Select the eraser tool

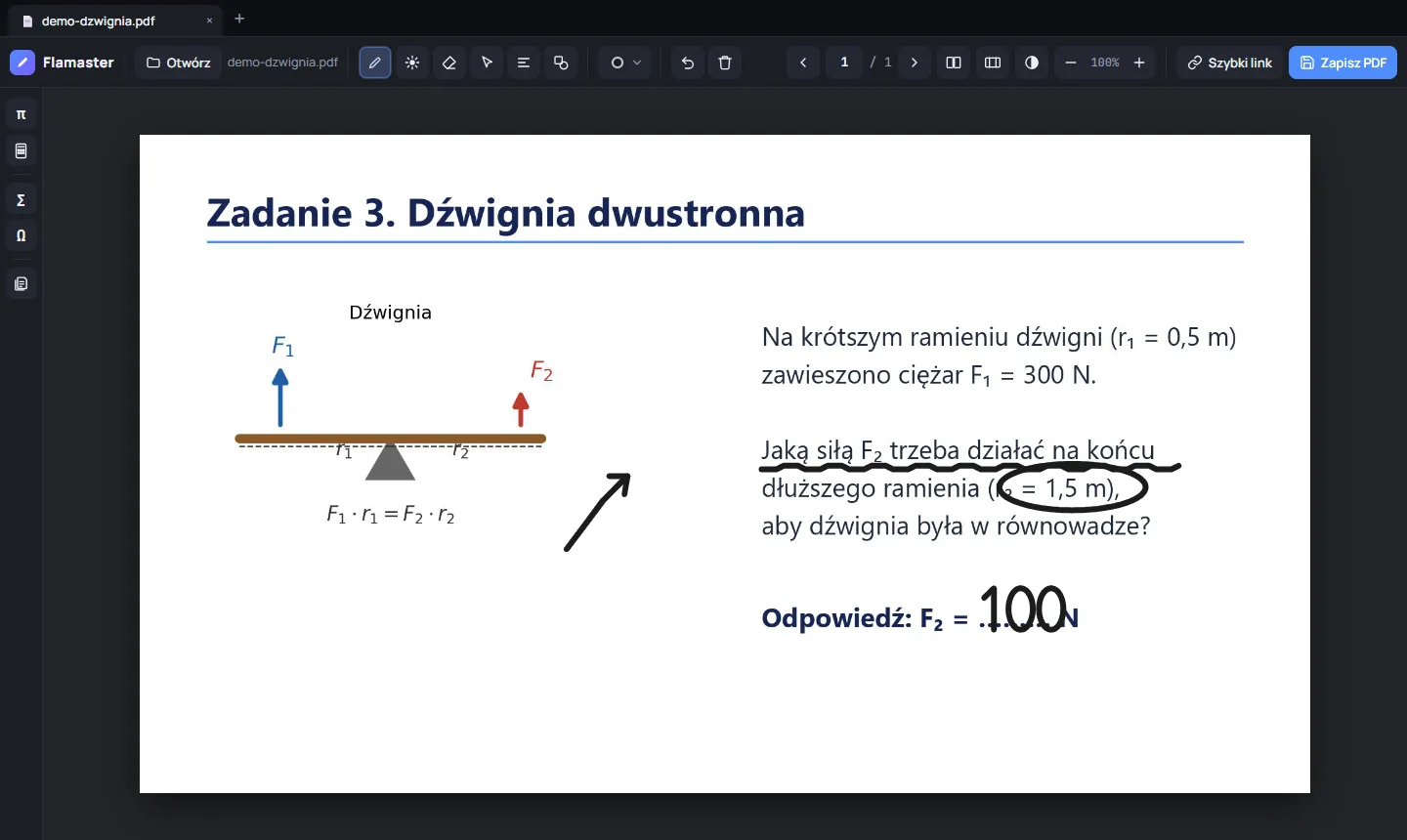[449, 63]
